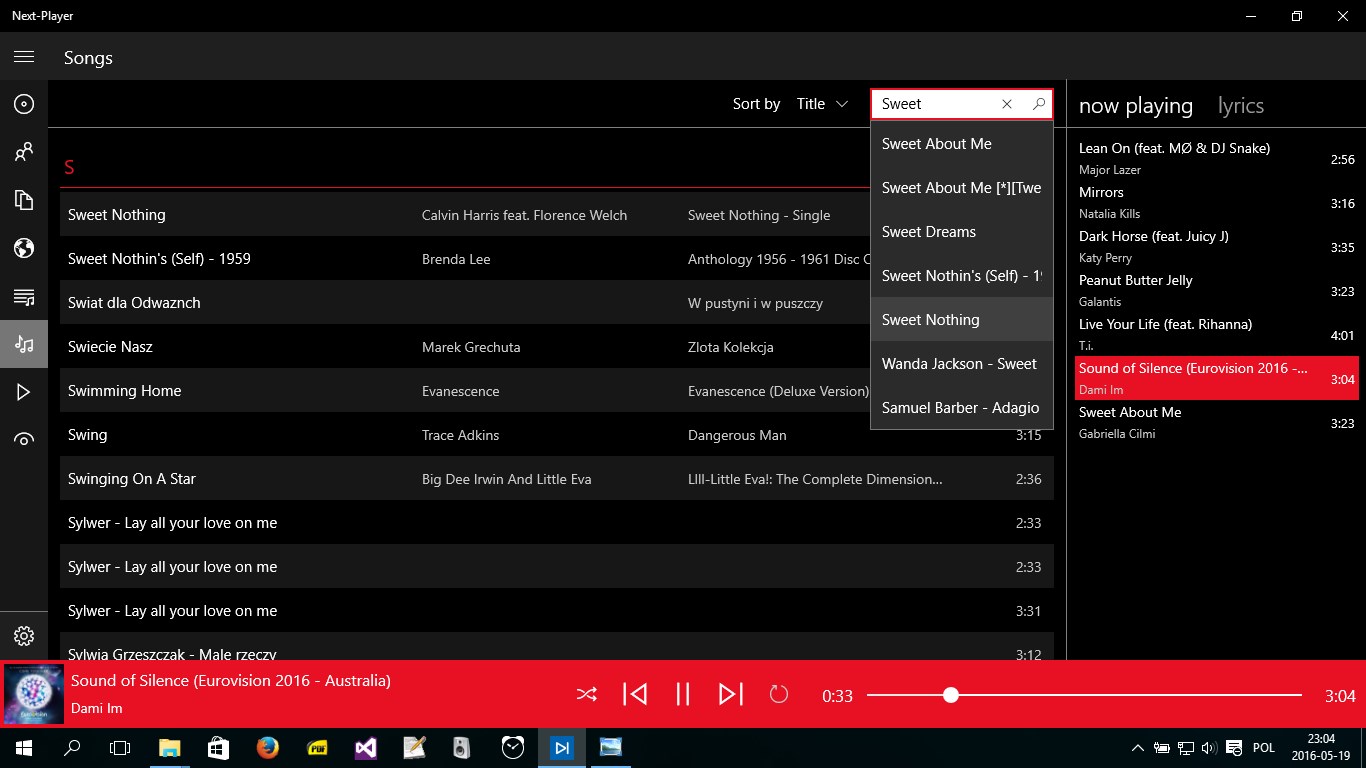Open the Artists people icon in sidebar
Image resolution: width=1366 pixels, height=768 pixels.
[x=24, y=152]
